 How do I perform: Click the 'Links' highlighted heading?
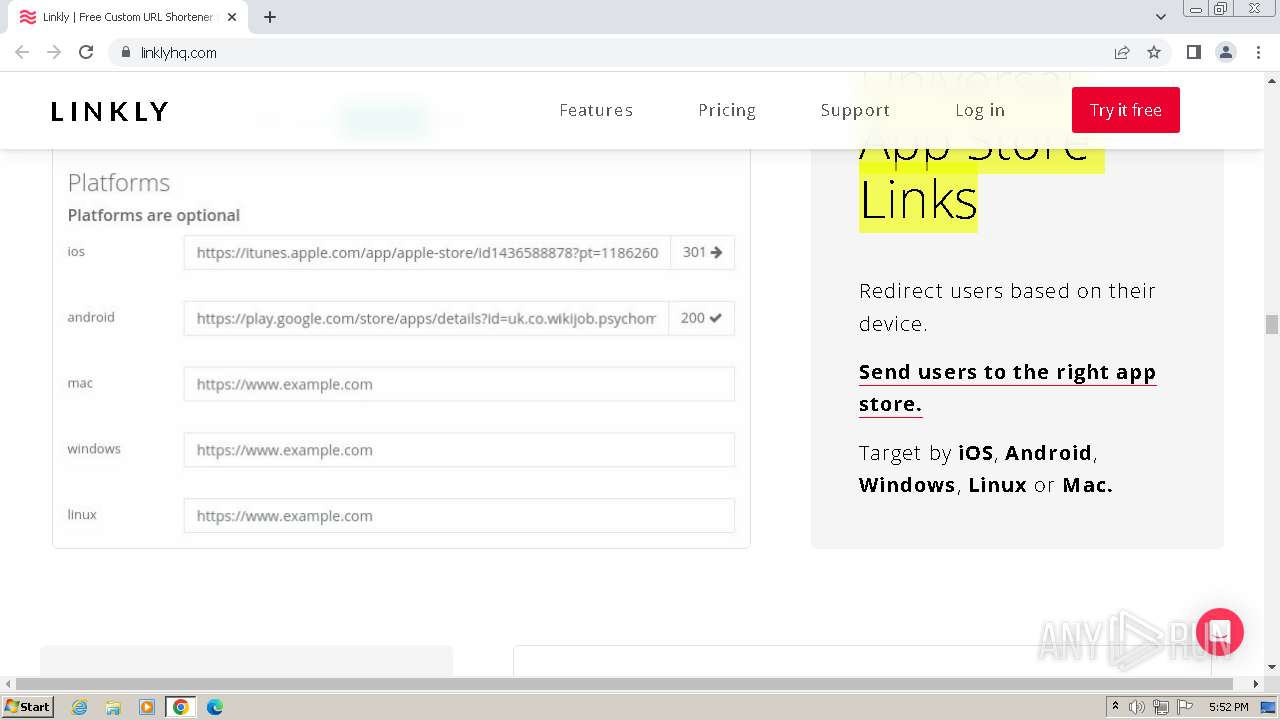pos(918,200)
